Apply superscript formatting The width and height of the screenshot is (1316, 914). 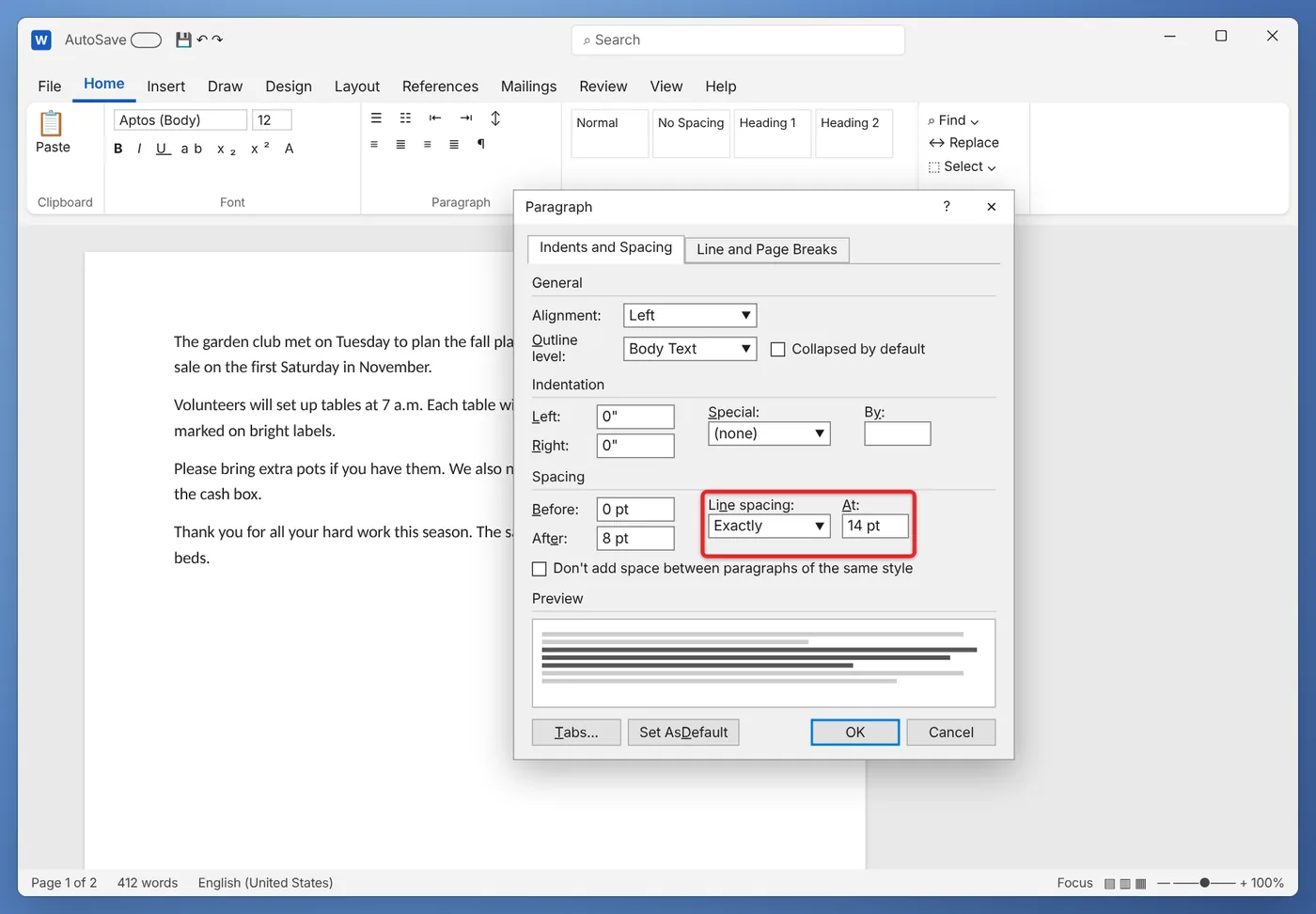coord(260,149)
